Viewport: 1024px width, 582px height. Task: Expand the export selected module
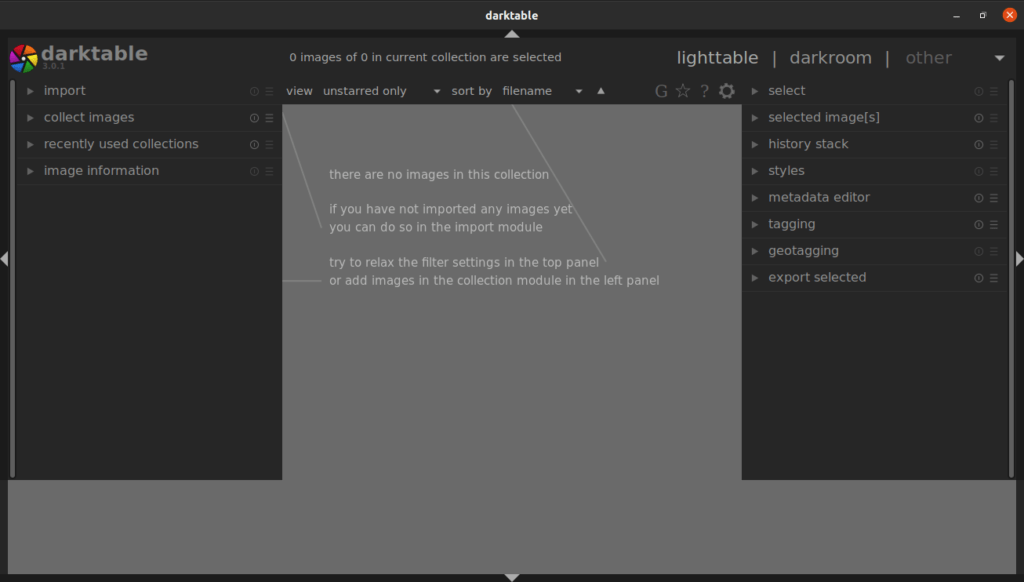(x=754, y=278)
